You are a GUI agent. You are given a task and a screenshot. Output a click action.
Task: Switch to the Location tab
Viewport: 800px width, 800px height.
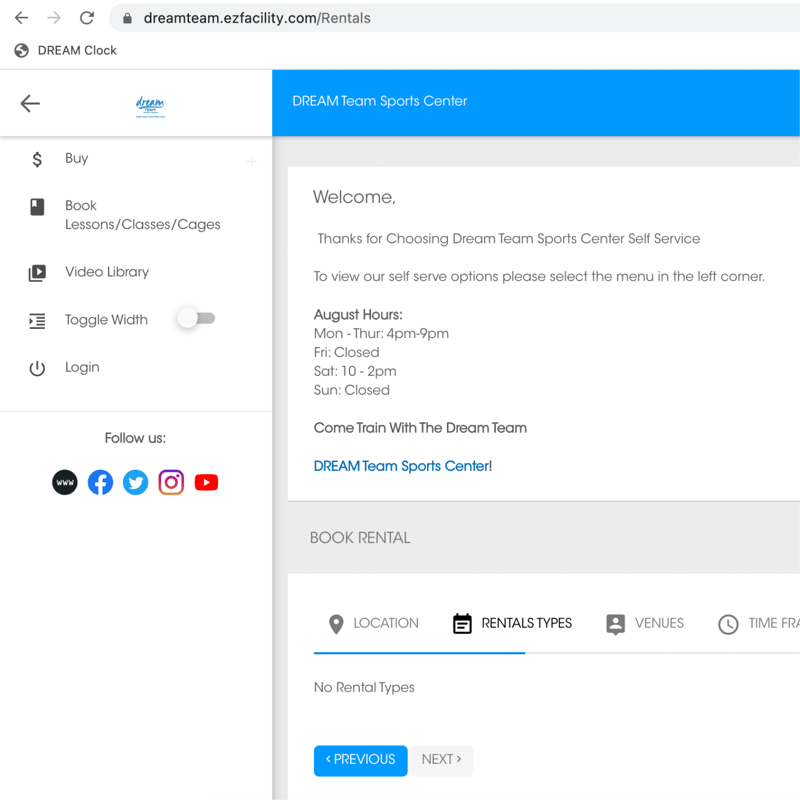pyautogui.click(x=374, y=623)
